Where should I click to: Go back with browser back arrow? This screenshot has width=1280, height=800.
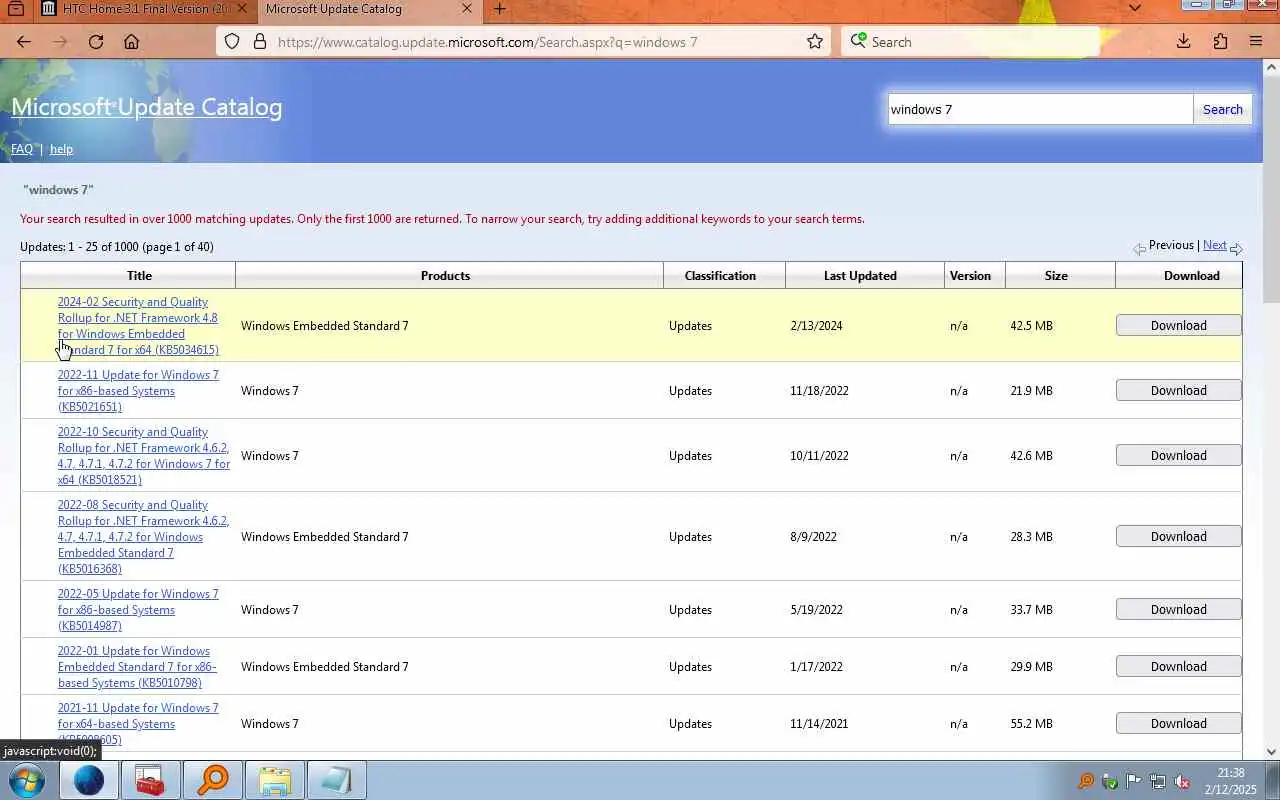coord(24,42)
